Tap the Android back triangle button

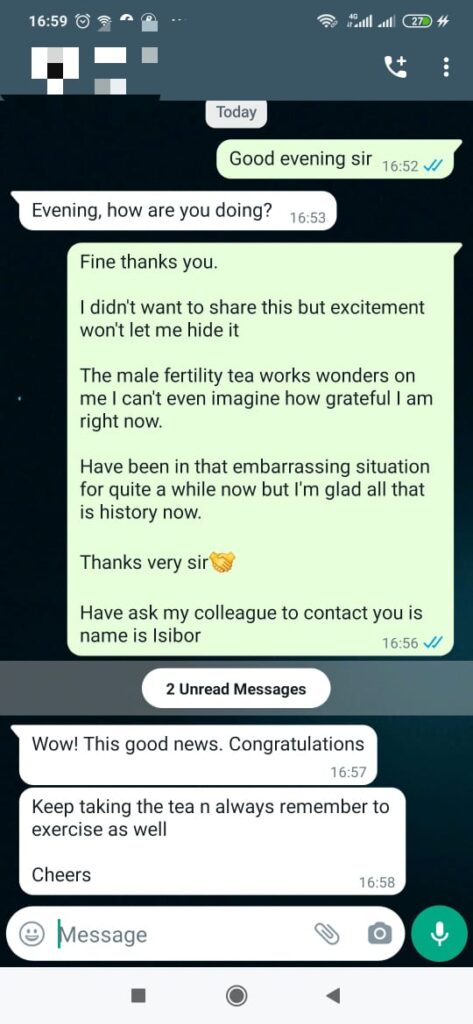point(333,995)
